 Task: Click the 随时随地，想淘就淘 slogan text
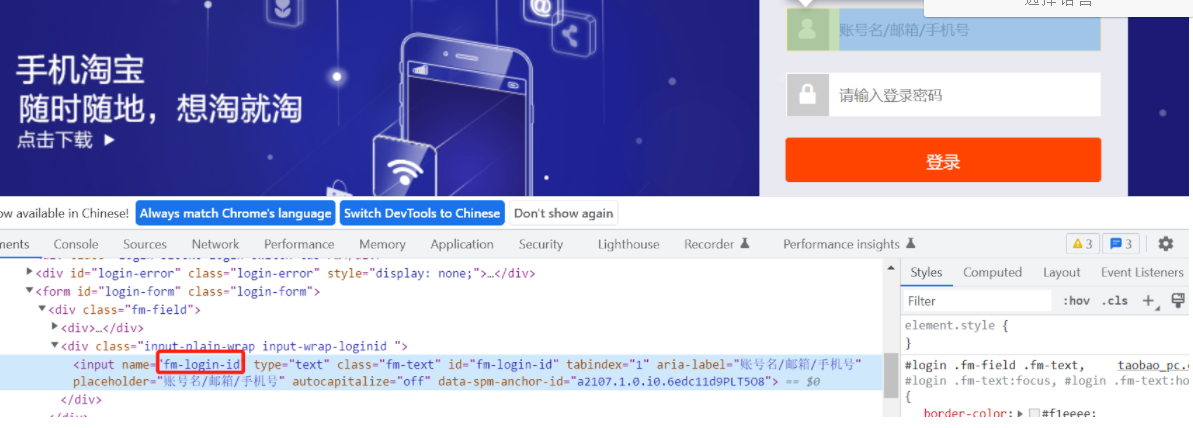[160, 109]
